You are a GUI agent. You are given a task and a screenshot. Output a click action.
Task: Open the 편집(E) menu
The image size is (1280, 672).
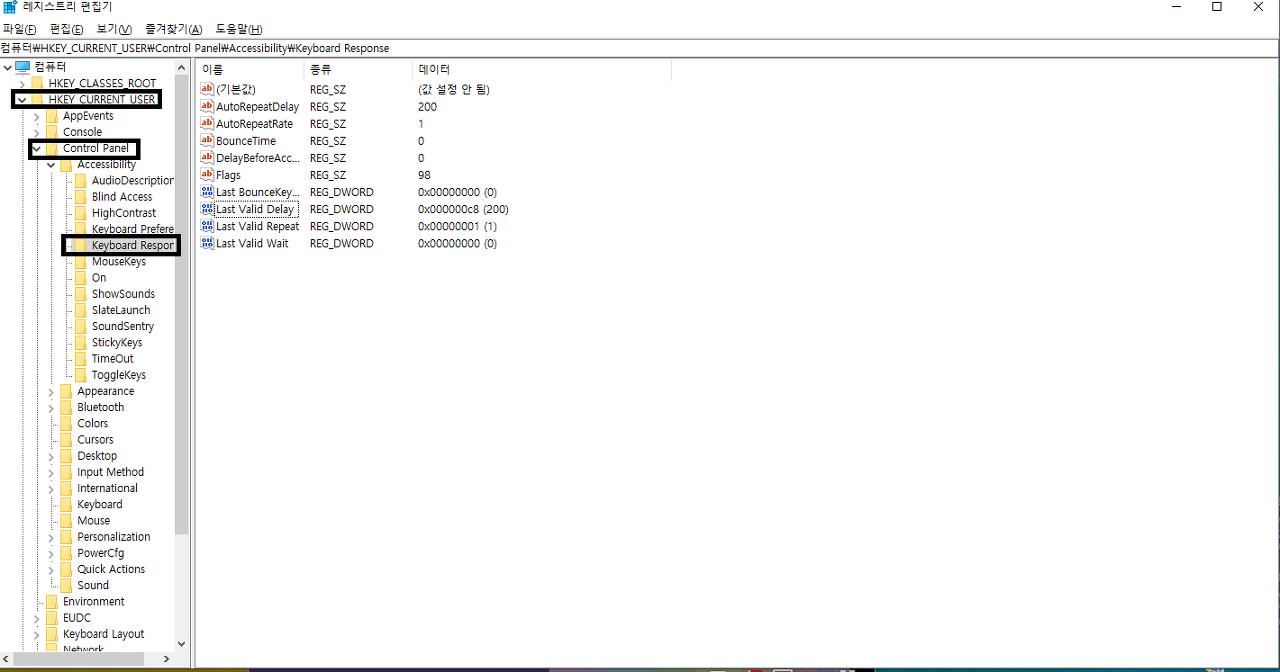pos(67,29)
